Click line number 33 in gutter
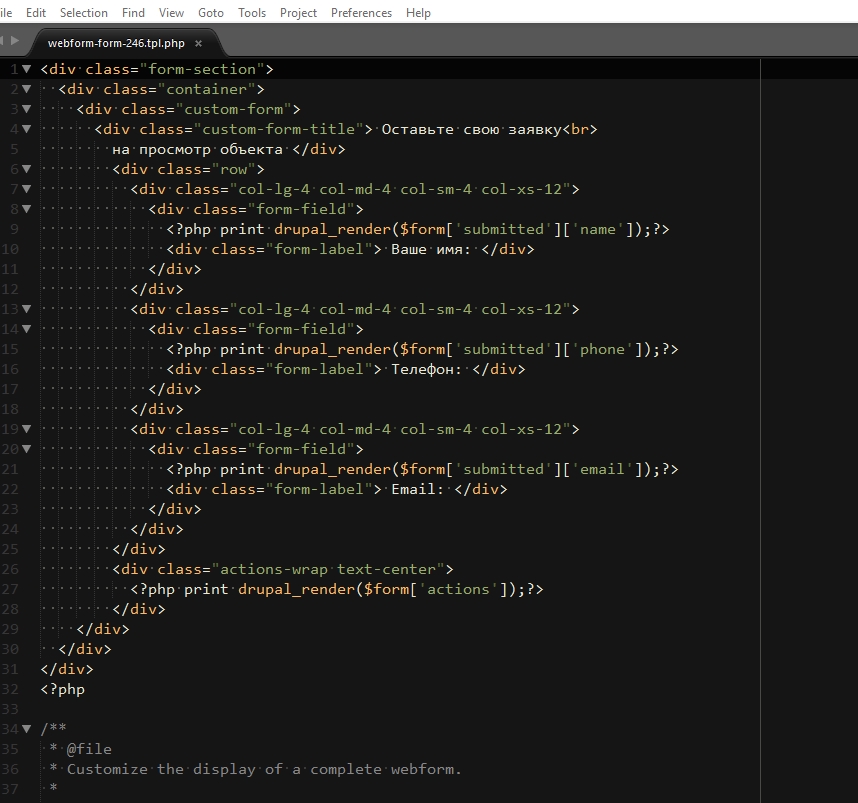 [10, 709]
